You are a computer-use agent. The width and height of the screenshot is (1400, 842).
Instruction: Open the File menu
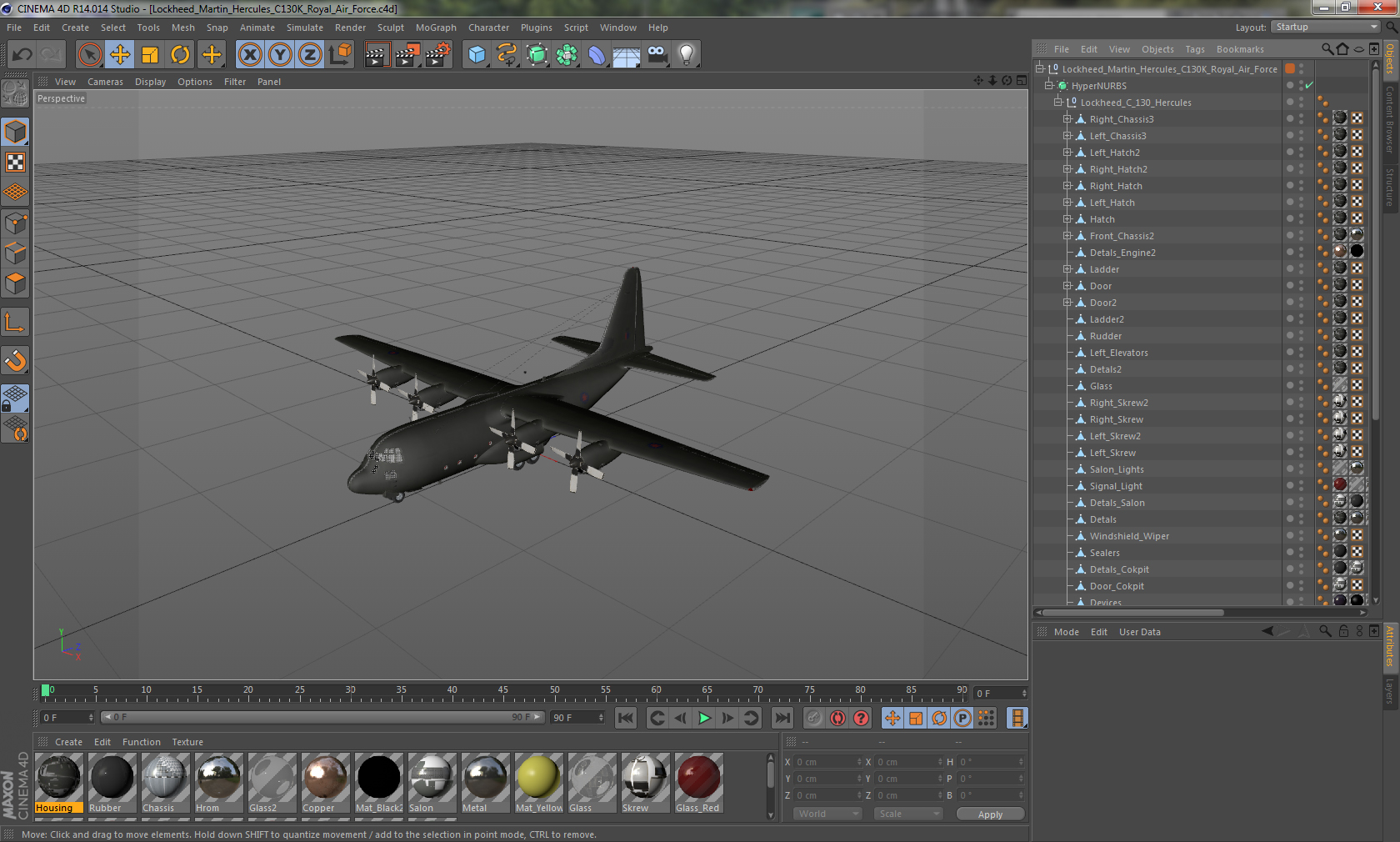click(x=14, y=28)
